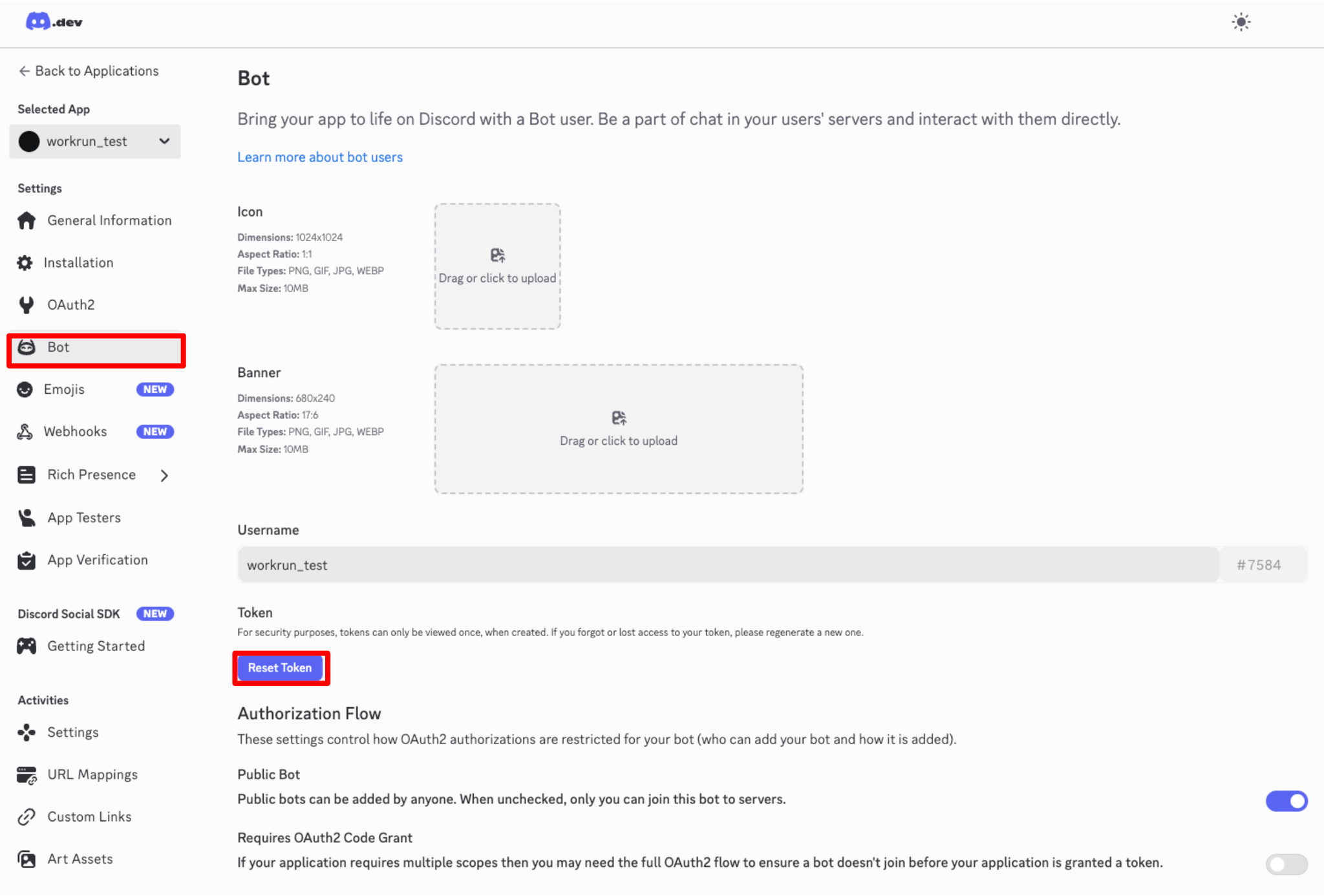Viewport: 1324px width, 896px height.
Task: Click the Banner upload drop area
Action: [618, 429]
